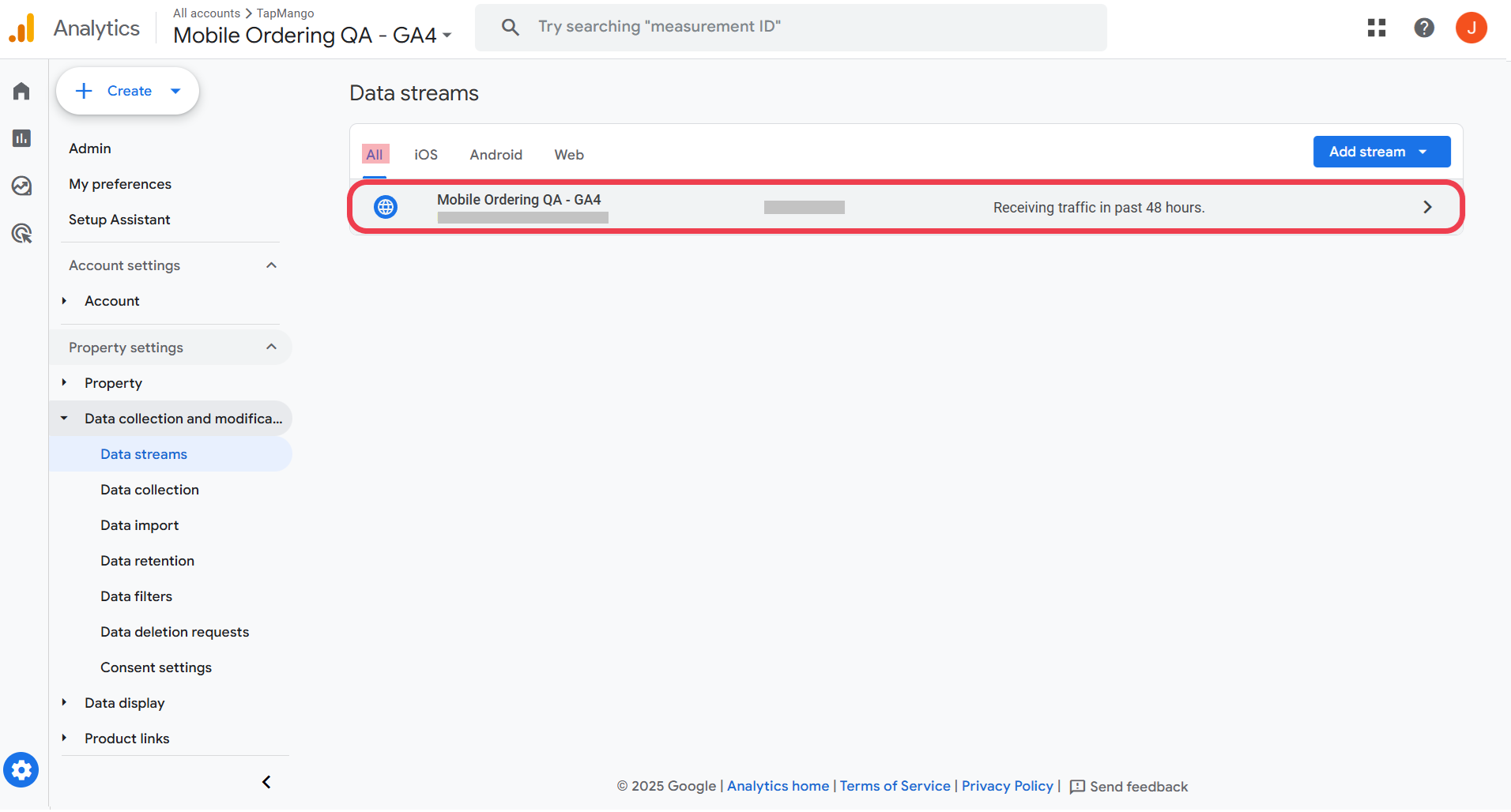Open Data retention
The image size is (1511, 812).
(148, 561)
